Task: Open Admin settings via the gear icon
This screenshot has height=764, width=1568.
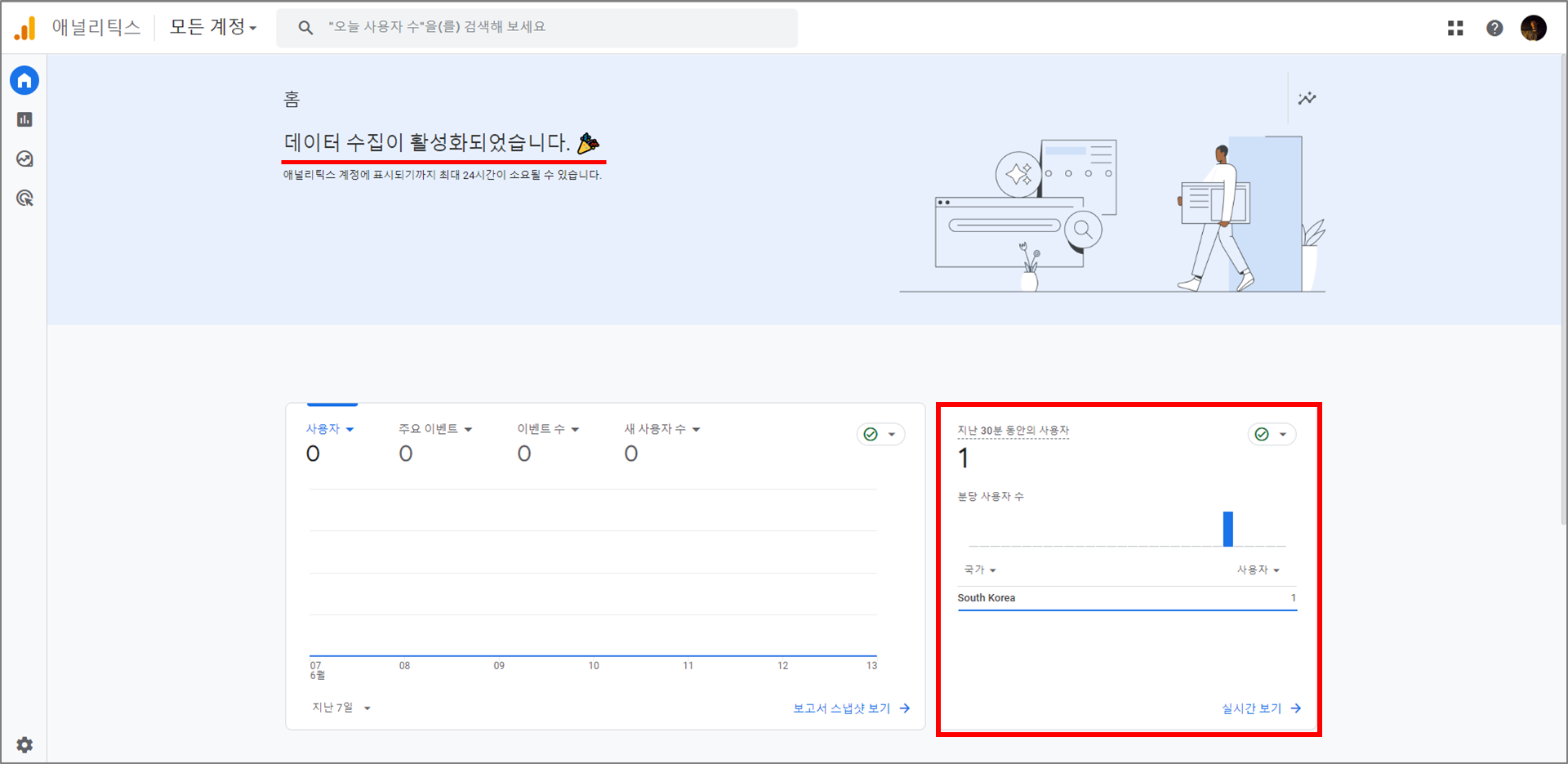Action: point(24,744)
